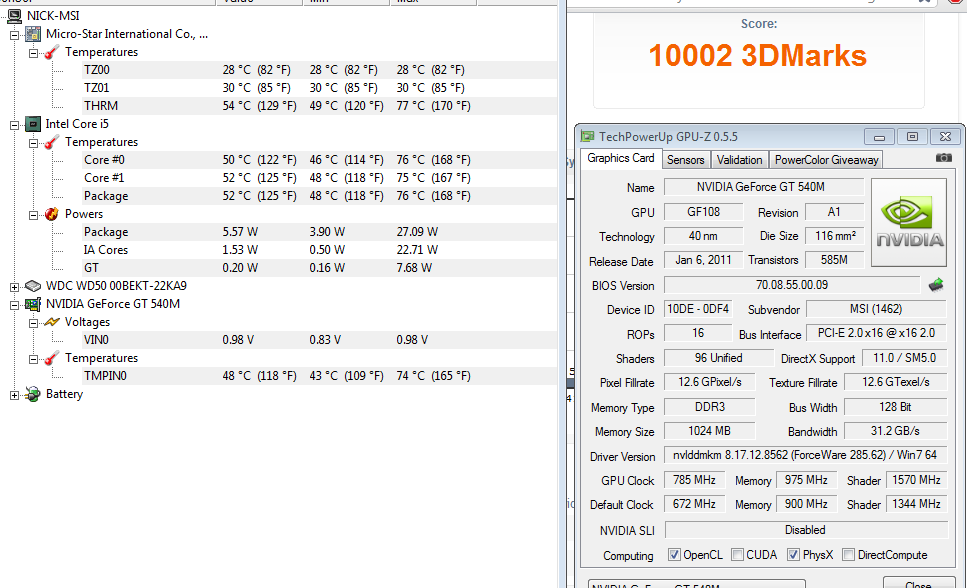Click the Driver Version field in GPU-Z
This screenshot has width=967, height=588.
coord(805,455)
